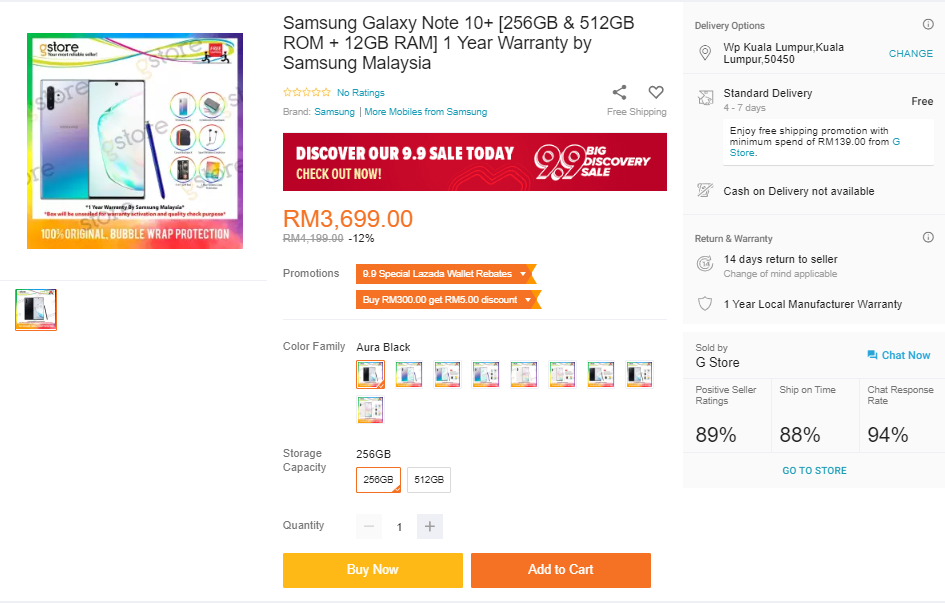Select the 512GB storage option
The height and width of the screenshot is (603, 945).
point(429,480)
